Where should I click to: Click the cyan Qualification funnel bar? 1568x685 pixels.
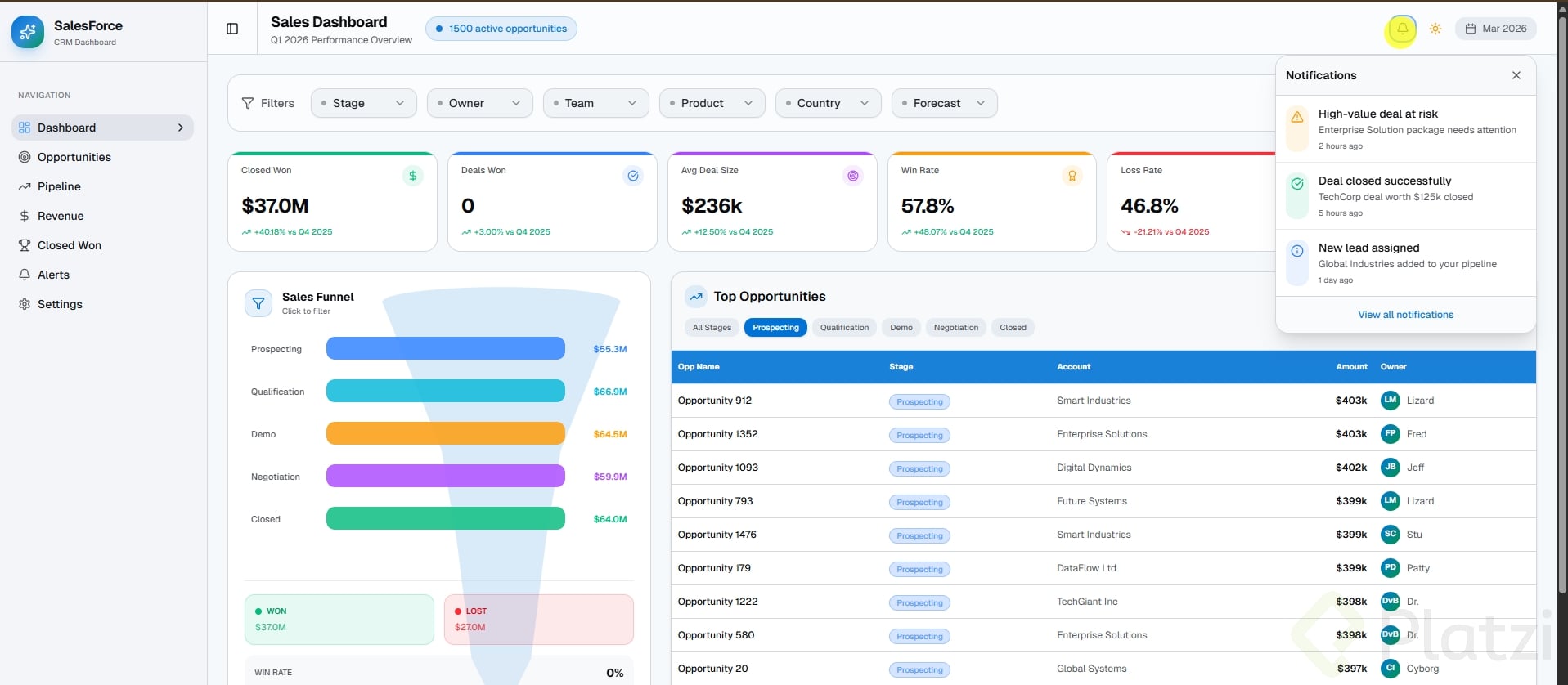pyautogui.click(x=446, y=391)
